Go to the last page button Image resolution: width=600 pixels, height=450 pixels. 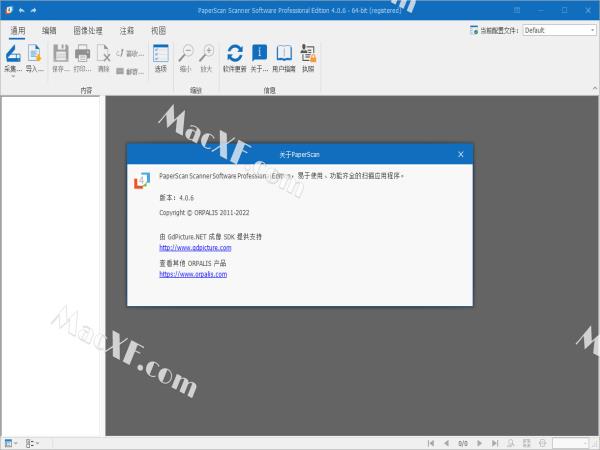click(x=495, y=443)
